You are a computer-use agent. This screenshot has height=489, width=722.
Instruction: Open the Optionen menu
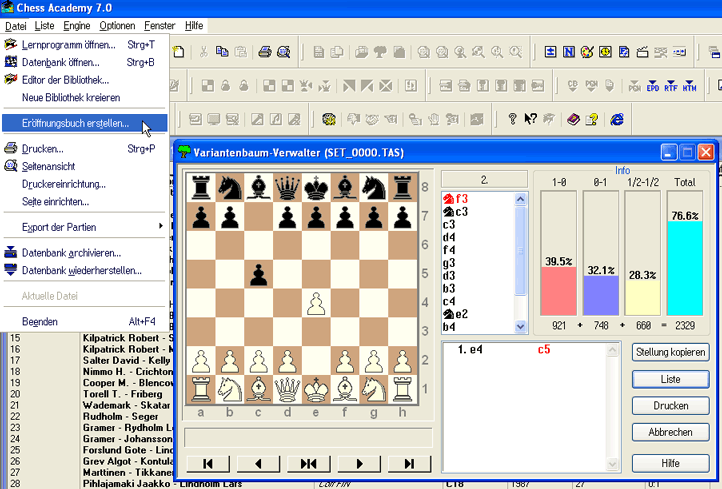click(117, 26)
